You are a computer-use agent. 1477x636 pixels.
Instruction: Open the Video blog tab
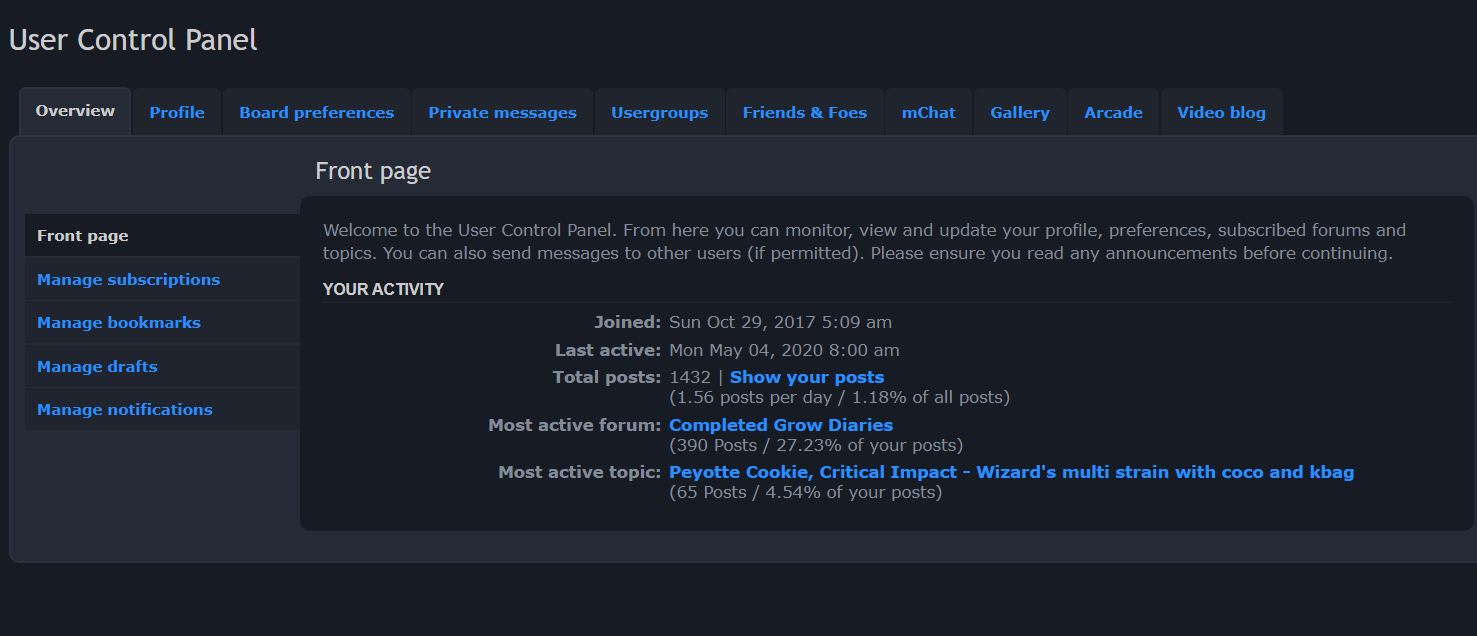[1221, 113]
